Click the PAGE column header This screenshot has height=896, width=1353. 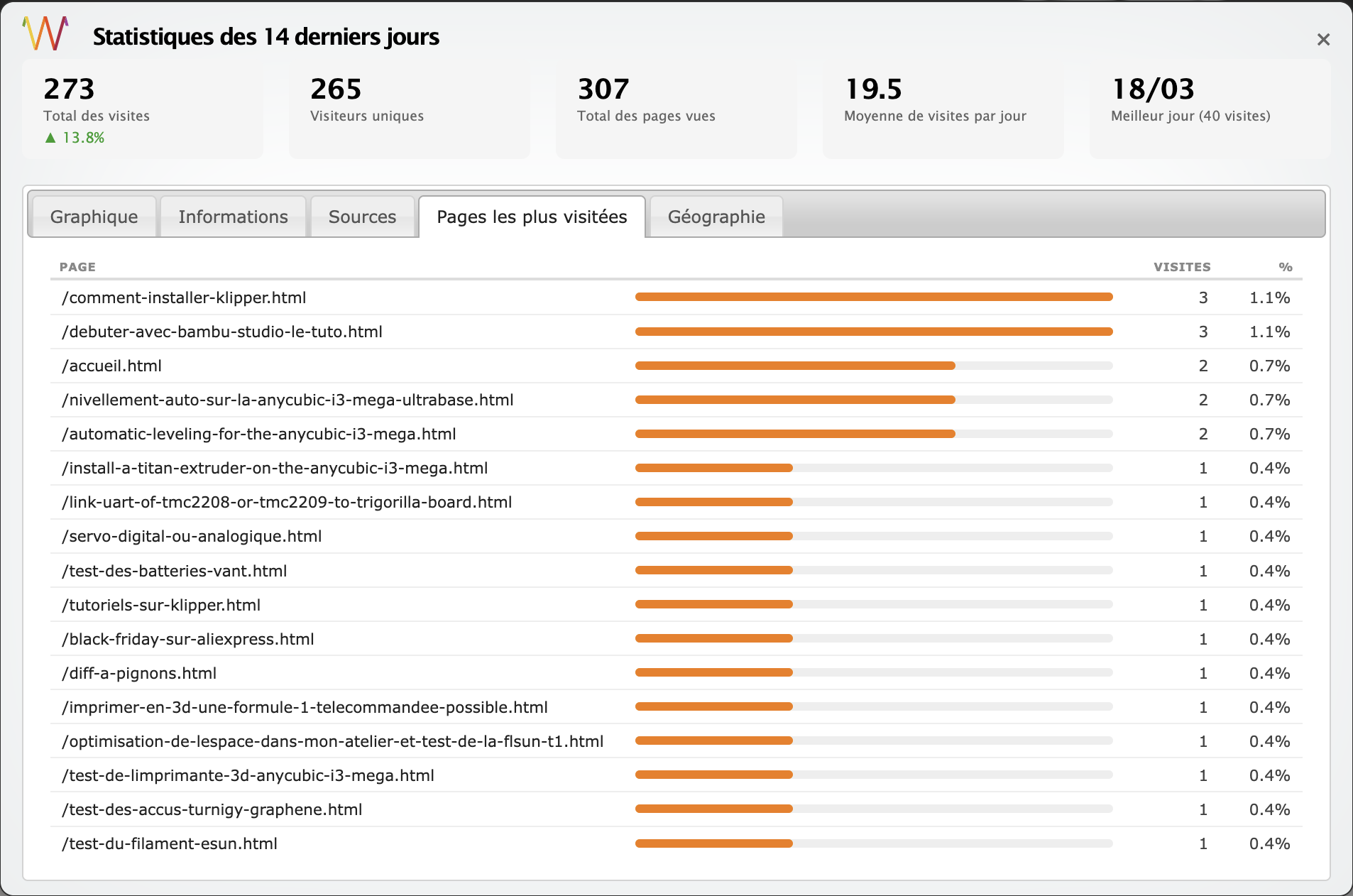click(x=77, y=267)
